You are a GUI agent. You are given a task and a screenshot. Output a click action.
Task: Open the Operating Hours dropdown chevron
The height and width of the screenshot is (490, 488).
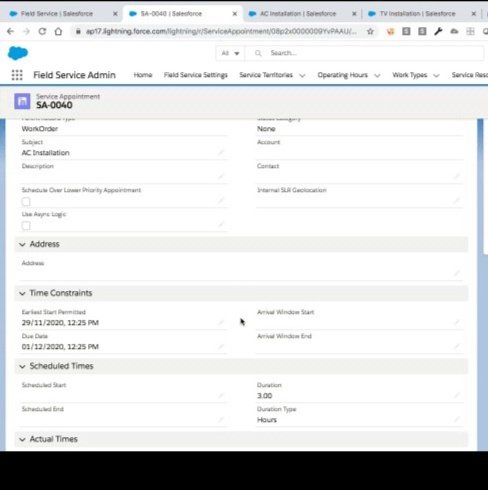click(377, 75)
